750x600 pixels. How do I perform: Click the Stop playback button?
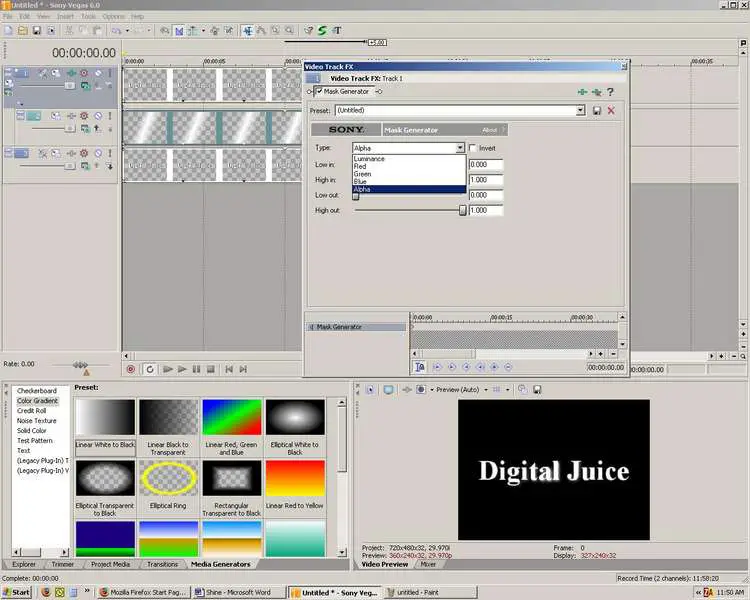[210, 369]
